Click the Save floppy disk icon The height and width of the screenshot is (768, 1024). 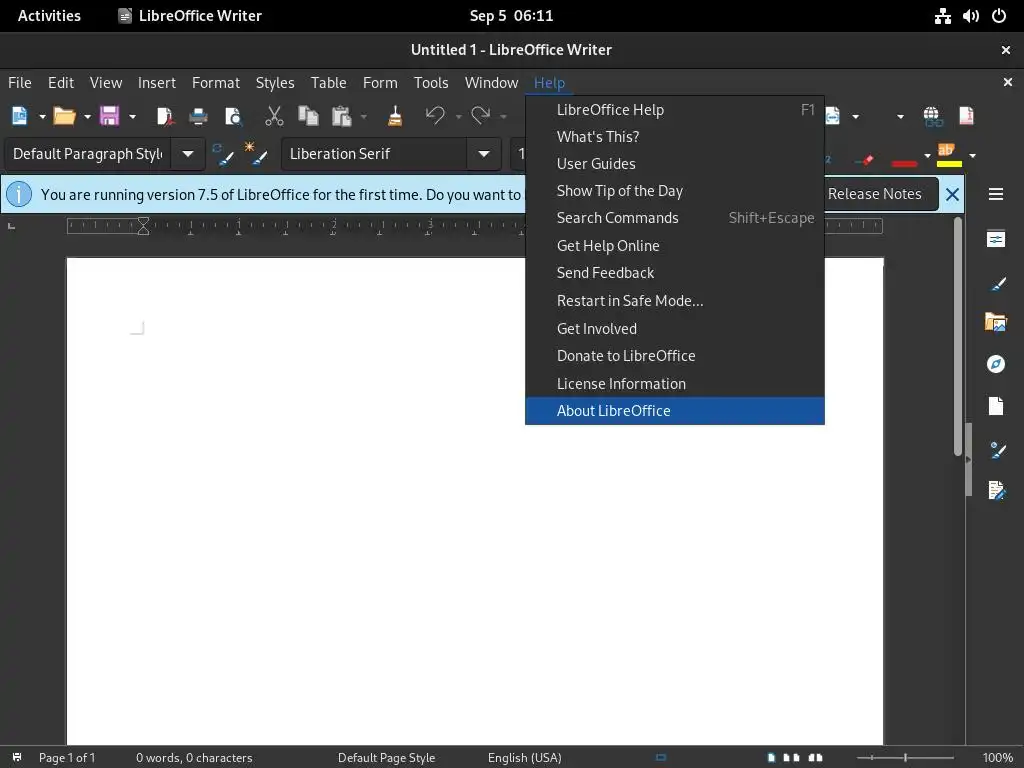(x=109, y=116)
